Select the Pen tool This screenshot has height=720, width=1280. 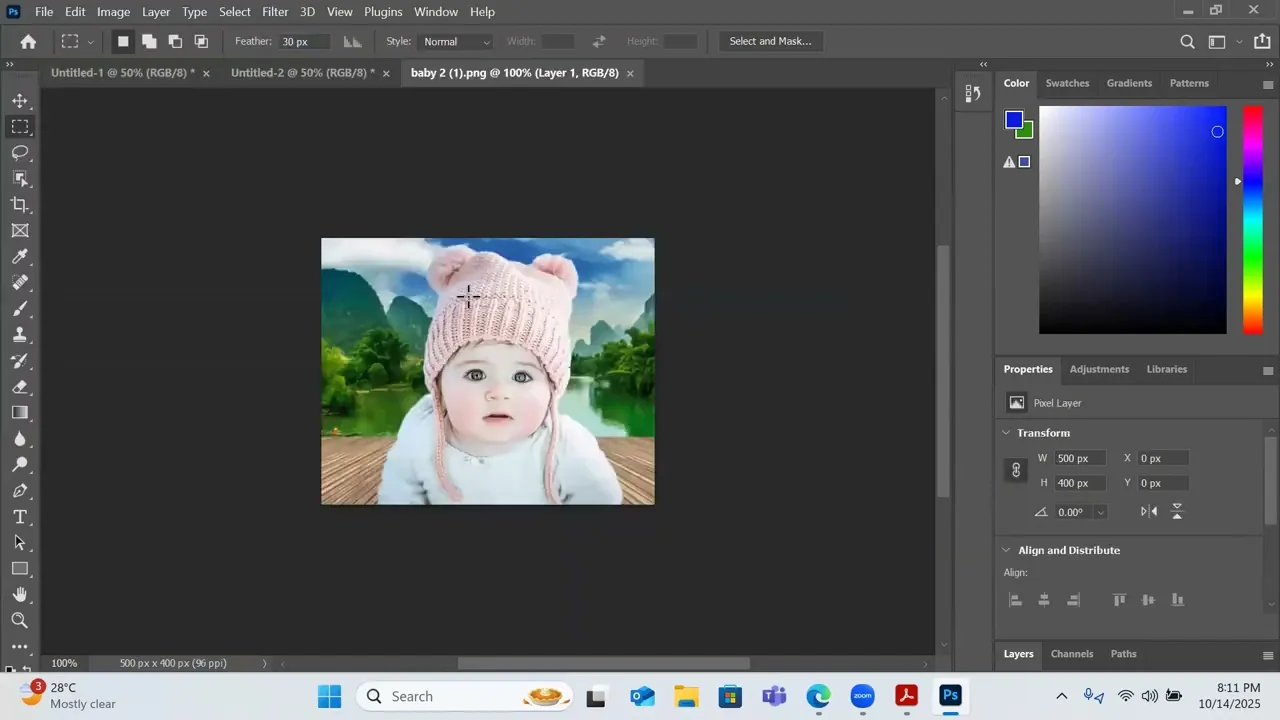[20, 491]
